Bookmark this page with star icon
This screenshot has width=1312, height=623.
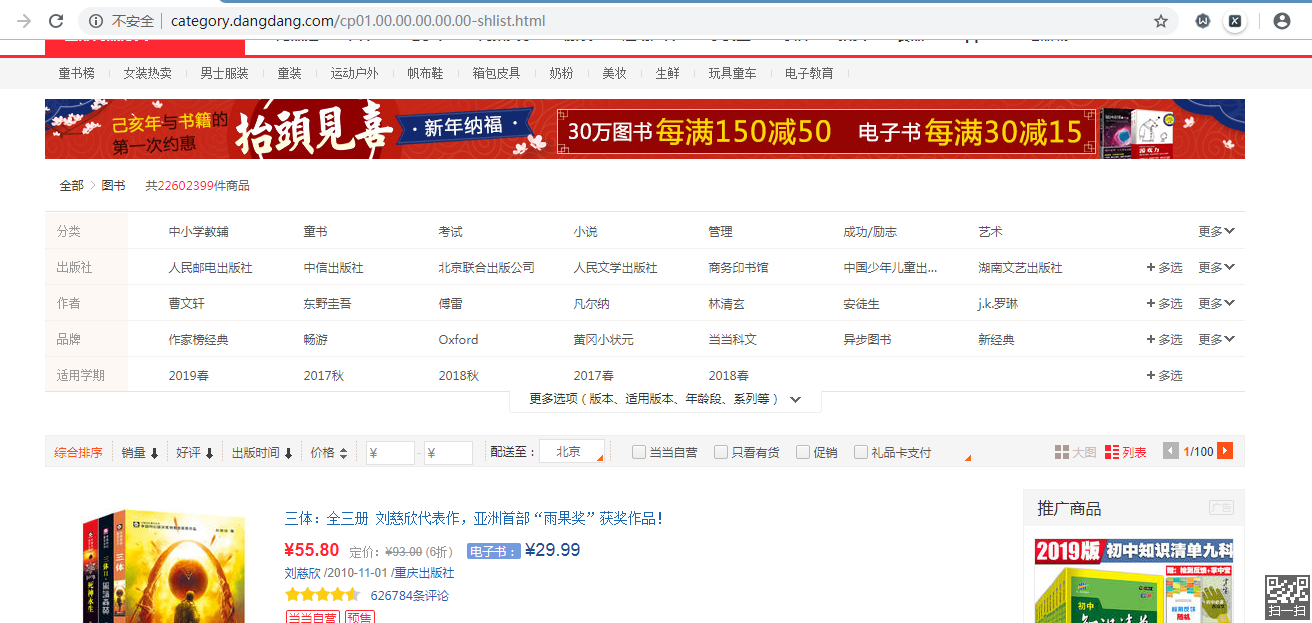1161,21
